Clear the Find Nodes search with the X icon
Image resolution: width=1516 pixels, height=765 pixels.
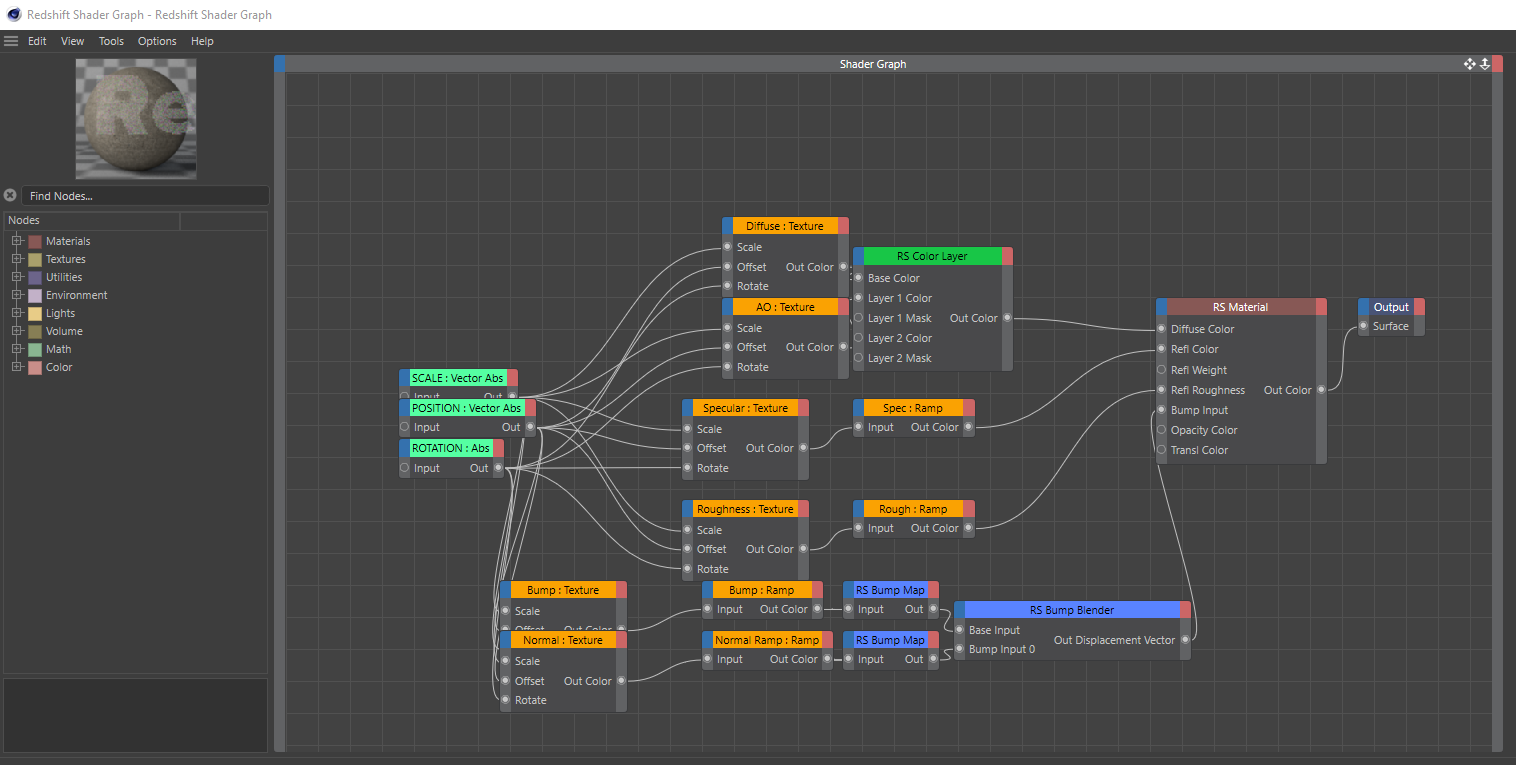click(10, 195)
